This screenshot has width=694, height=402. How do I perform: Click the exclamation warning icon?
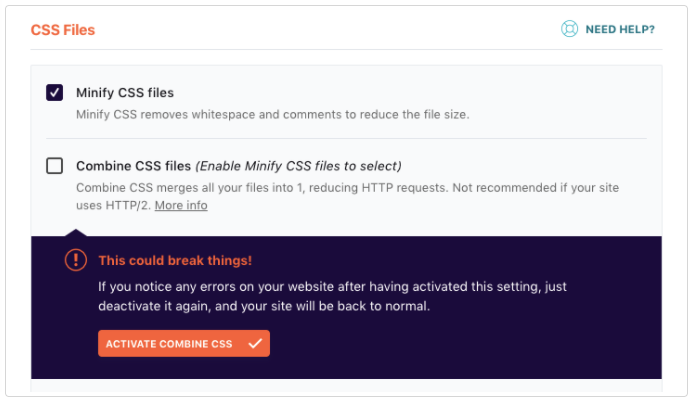pos(76,260)
